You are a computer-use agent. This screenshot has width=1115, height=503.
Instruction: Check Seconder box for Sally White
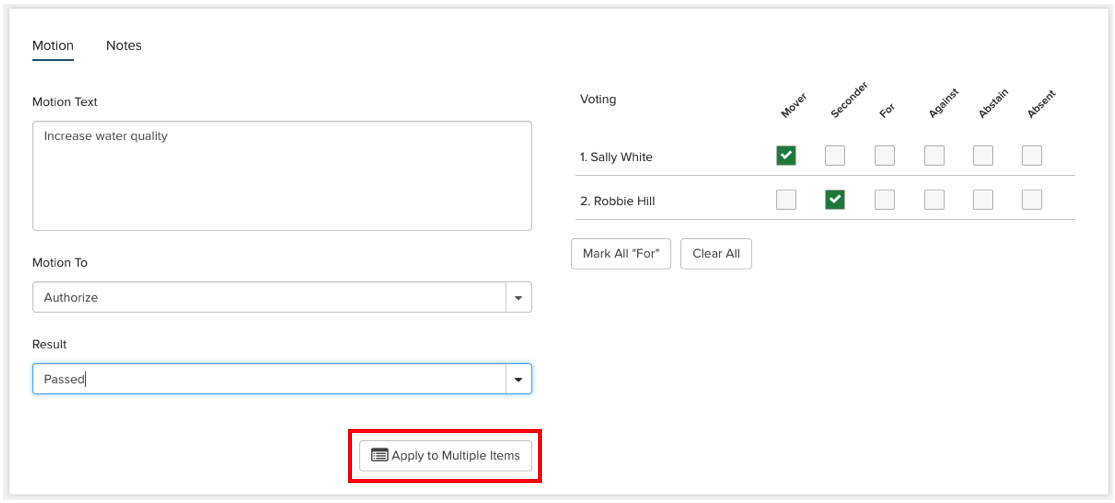point(835,155)
